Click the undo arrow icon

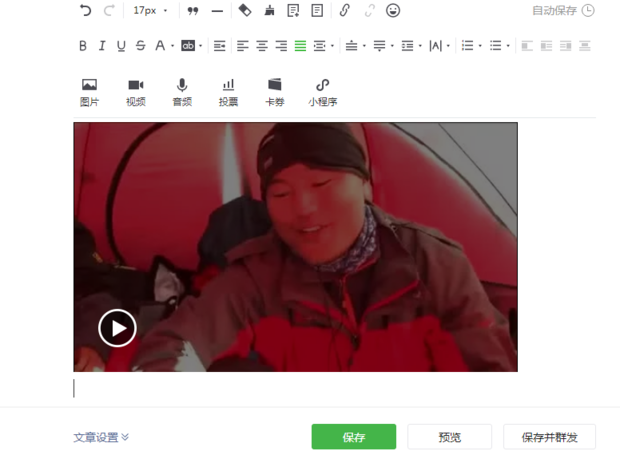pos(85,10)
